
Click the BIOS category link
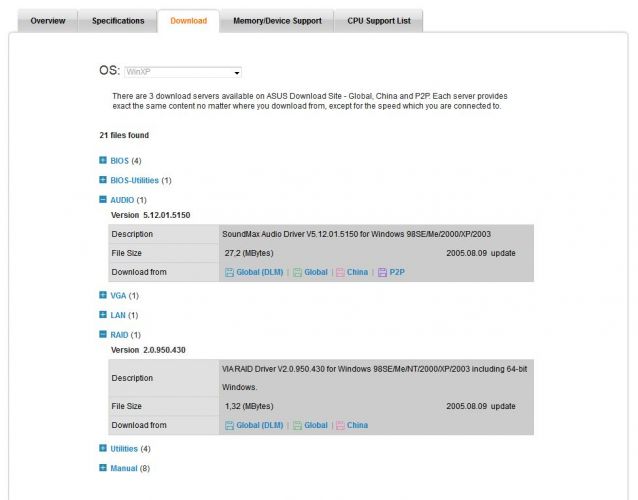pos(119,161)
